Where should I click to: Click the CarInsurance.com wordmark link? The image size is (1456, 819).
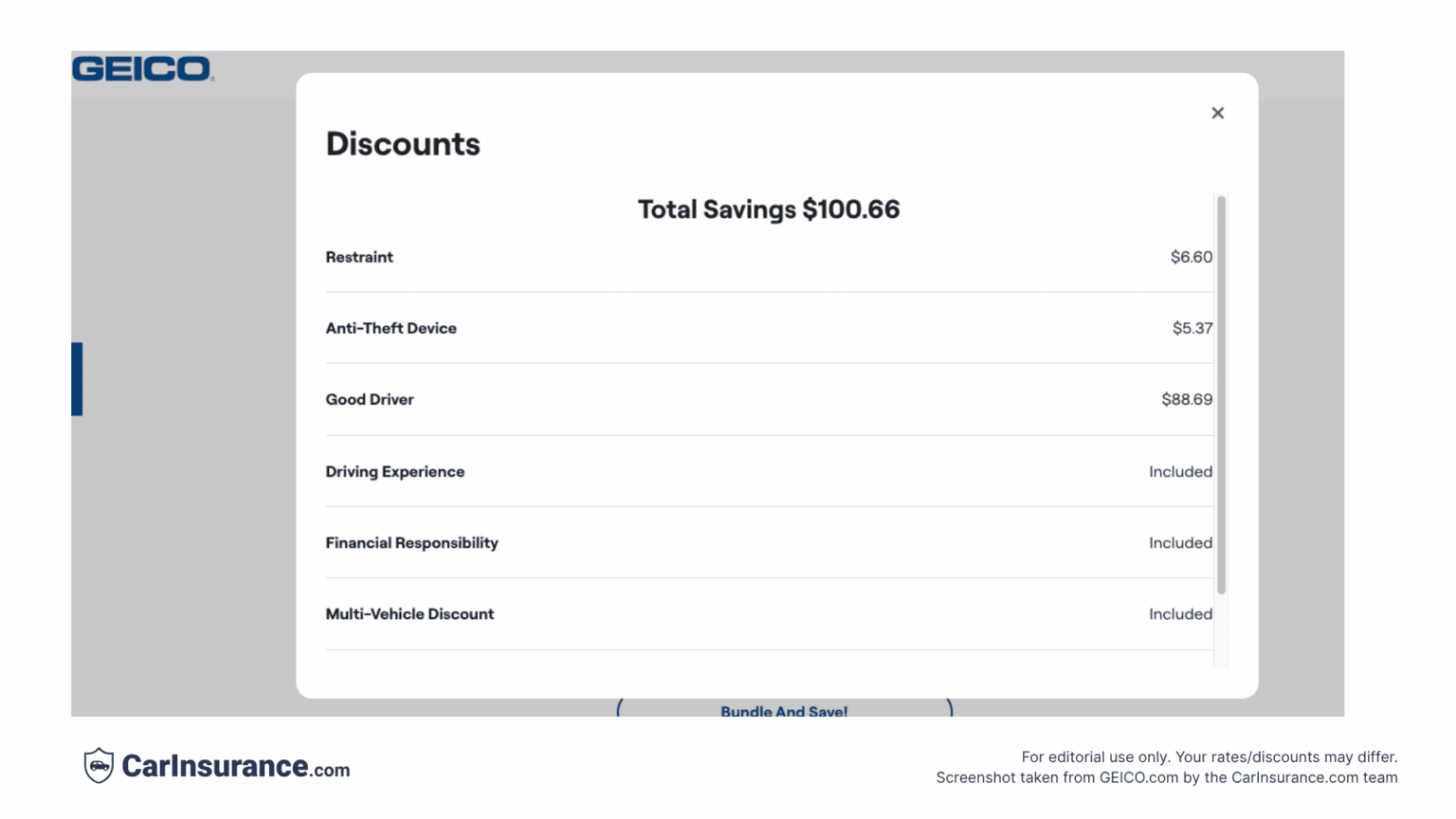pos(235,767)
